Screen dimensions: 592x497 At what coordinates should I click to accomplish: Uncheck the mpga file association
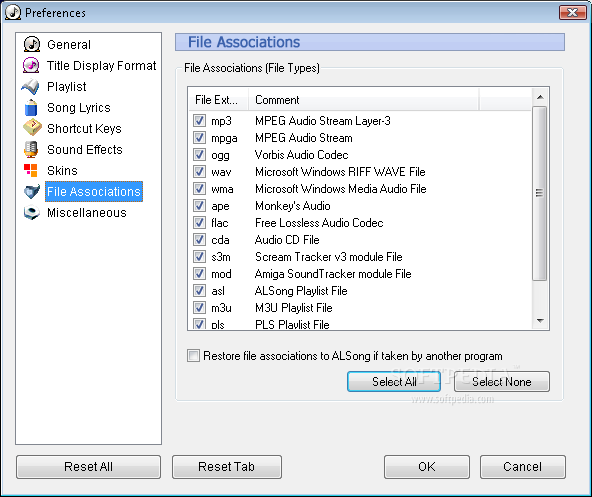(x=199, y=137)
